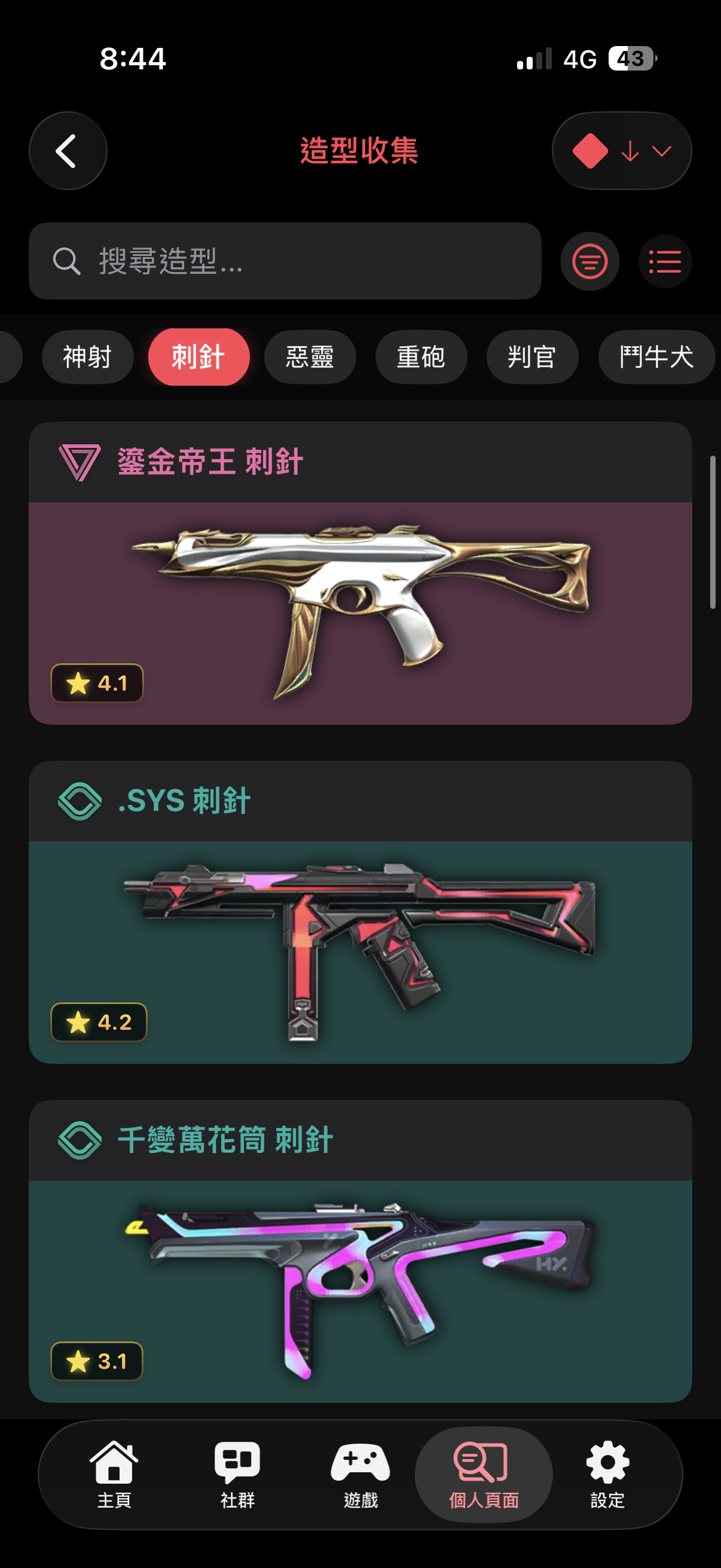
Task: Open the filter circle icon
Action: pos(589,261)
